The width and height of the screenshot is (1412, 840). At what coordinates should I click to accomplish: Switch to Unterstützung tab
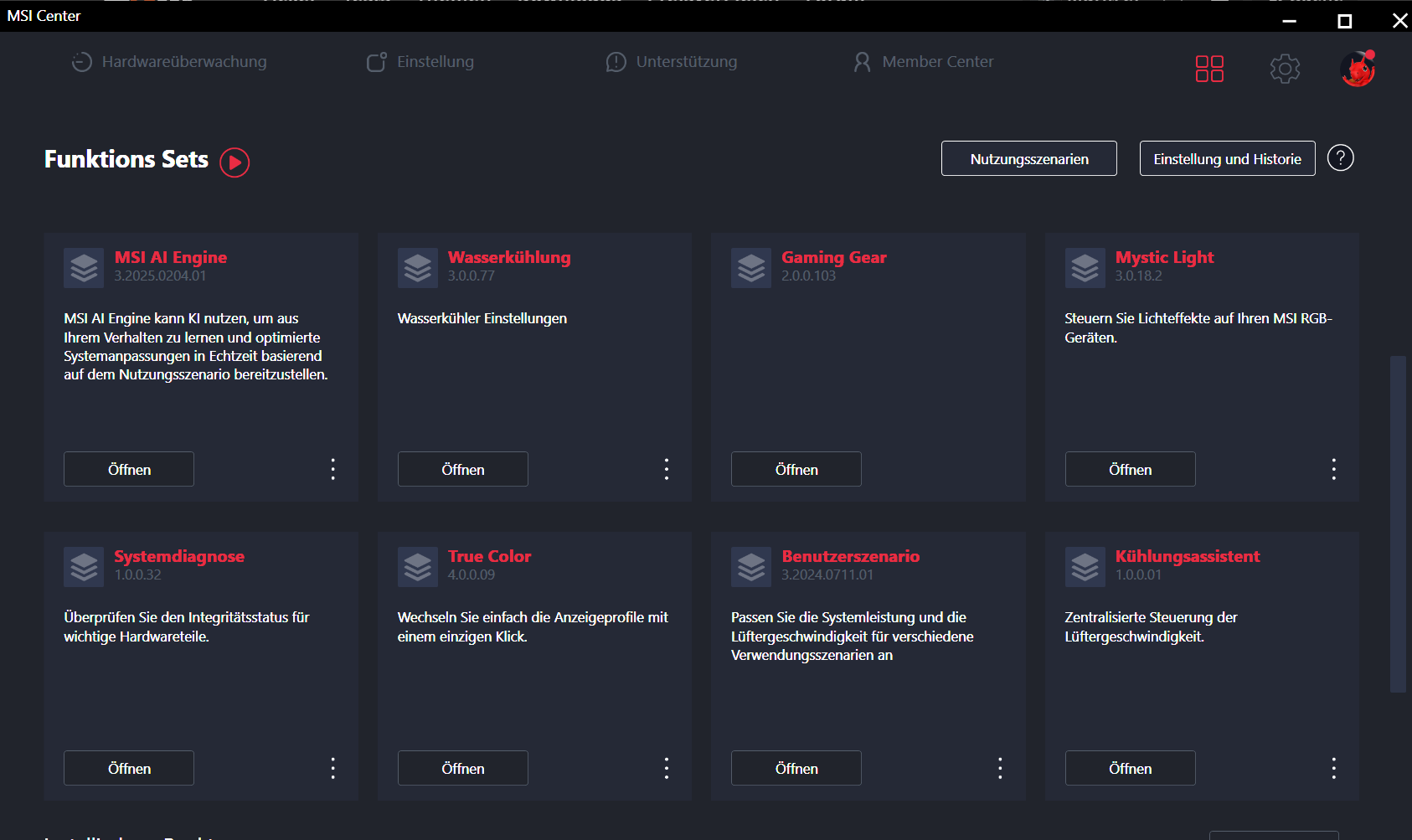pyautogui.click(x=671, y=62)
